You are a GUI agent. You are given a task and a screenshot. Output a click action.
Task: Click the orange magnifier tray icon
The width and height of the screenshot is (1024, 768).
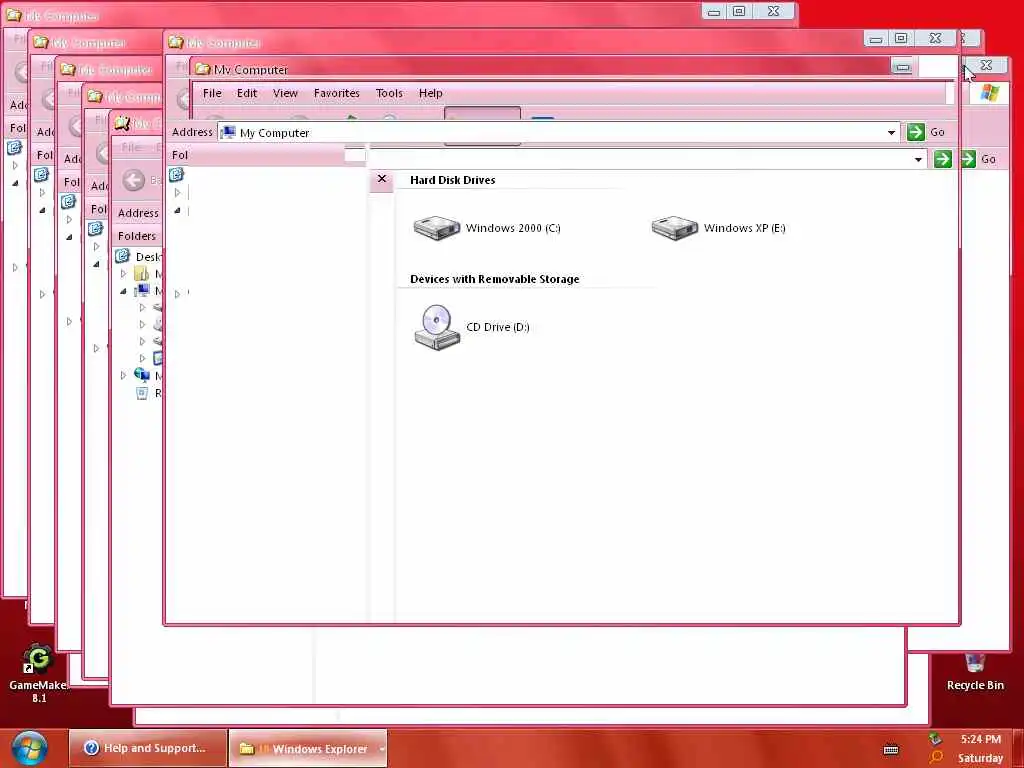[936, 758]
